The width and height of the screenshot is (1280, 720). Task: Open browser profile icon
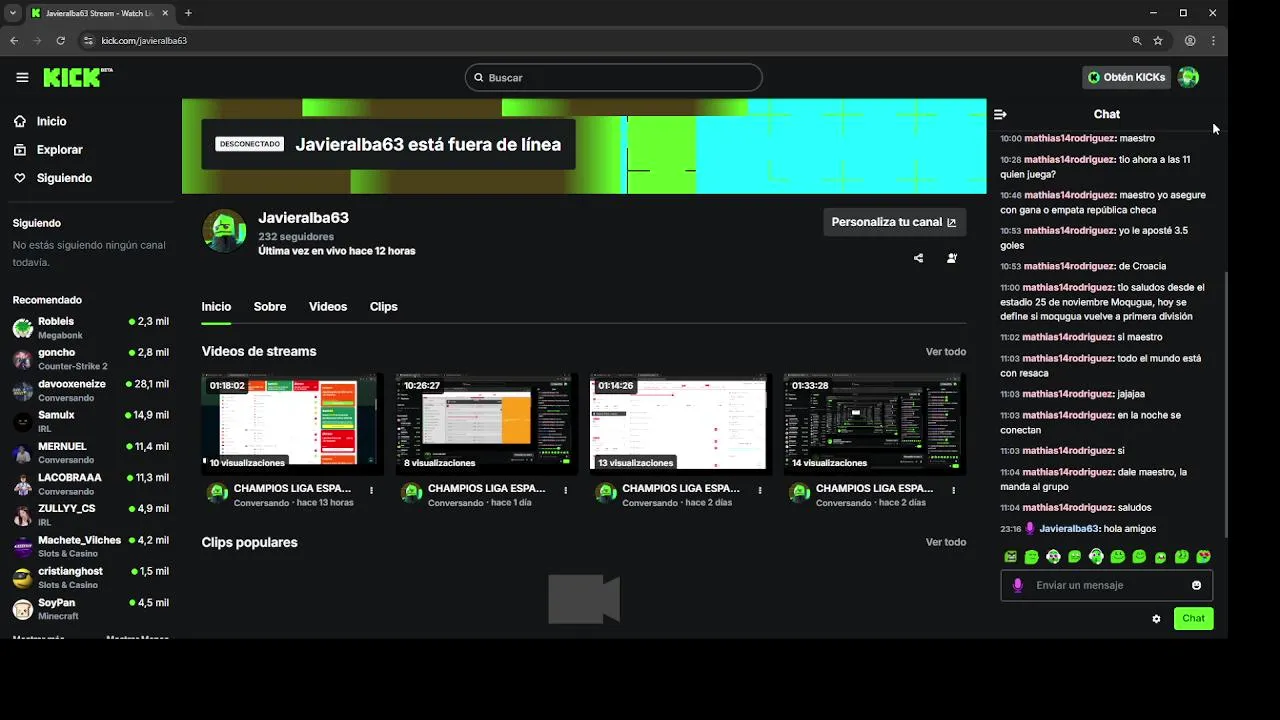[x=1190, y=41]
